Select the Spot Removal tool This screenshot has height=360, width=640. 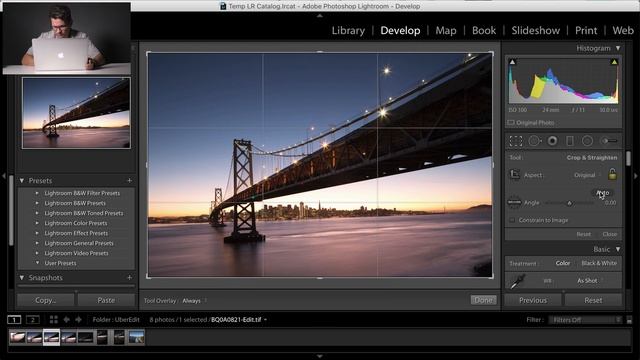point(534,141)
